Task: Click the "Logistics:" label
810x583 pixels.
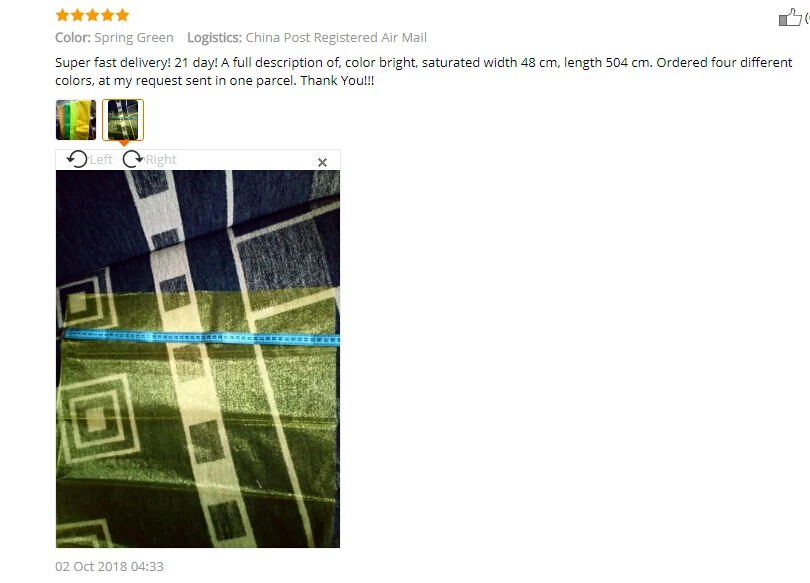Action: pos(214,38)
